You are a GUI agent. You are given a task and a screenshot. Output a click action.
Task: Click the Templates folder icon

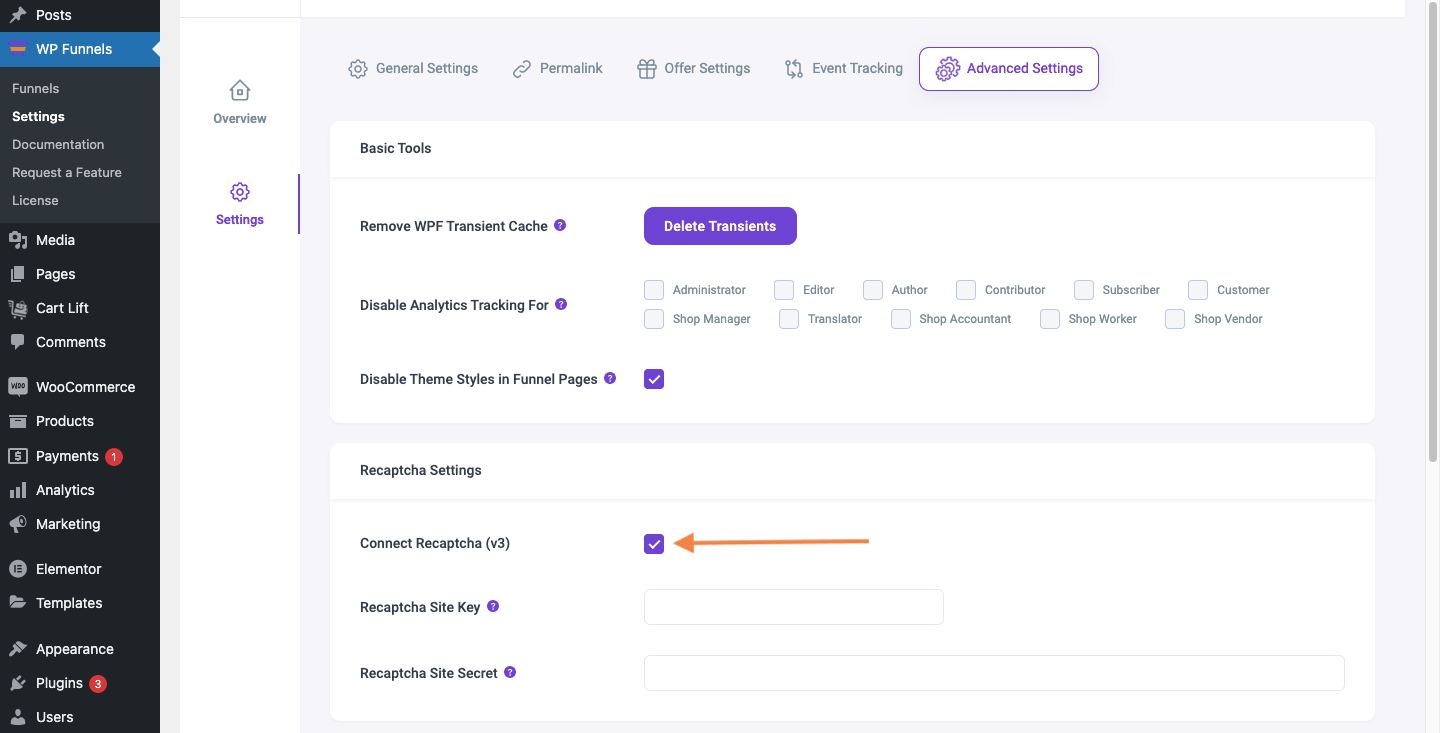click(18, 603)
